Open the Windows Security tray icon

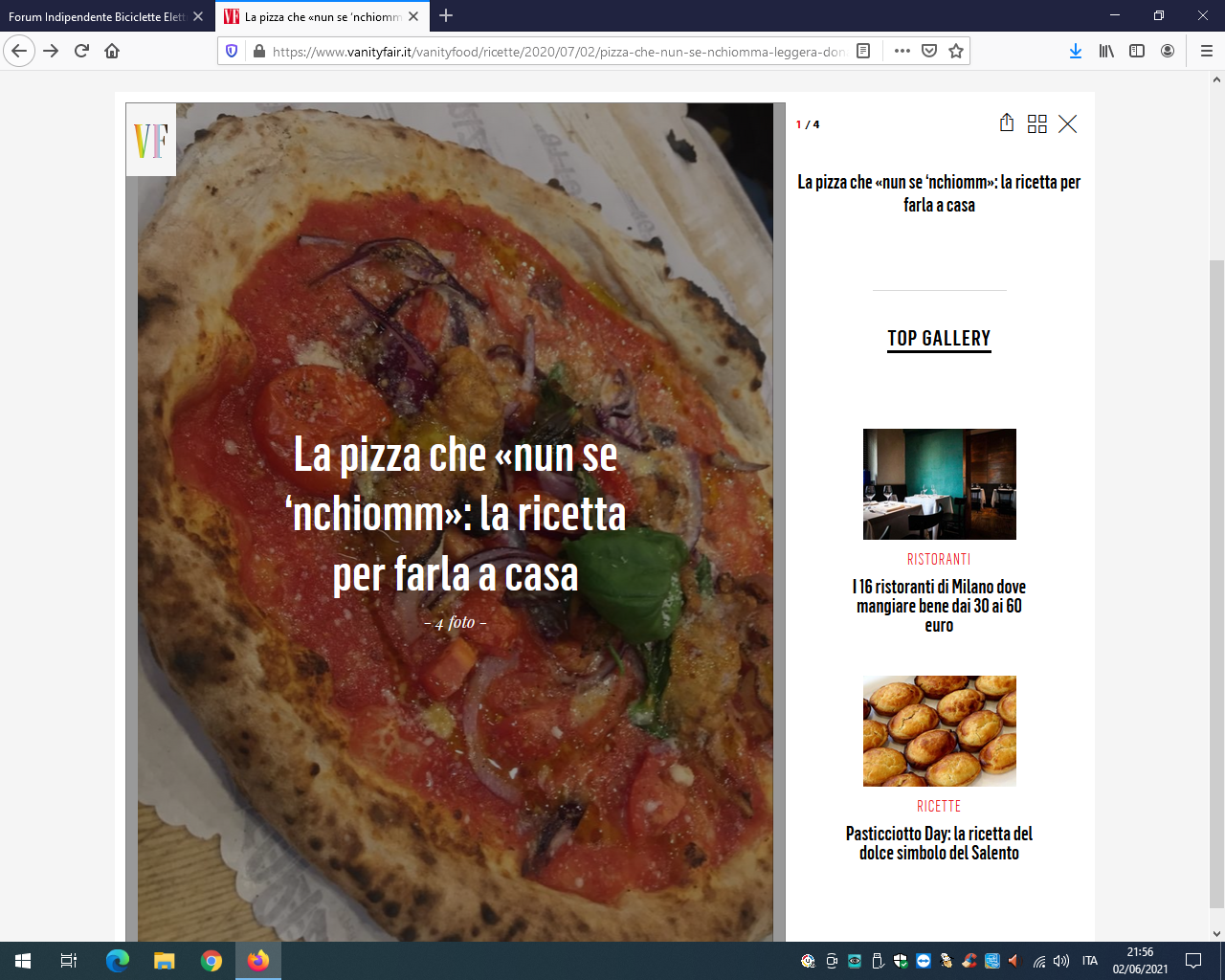click(901, 961)
